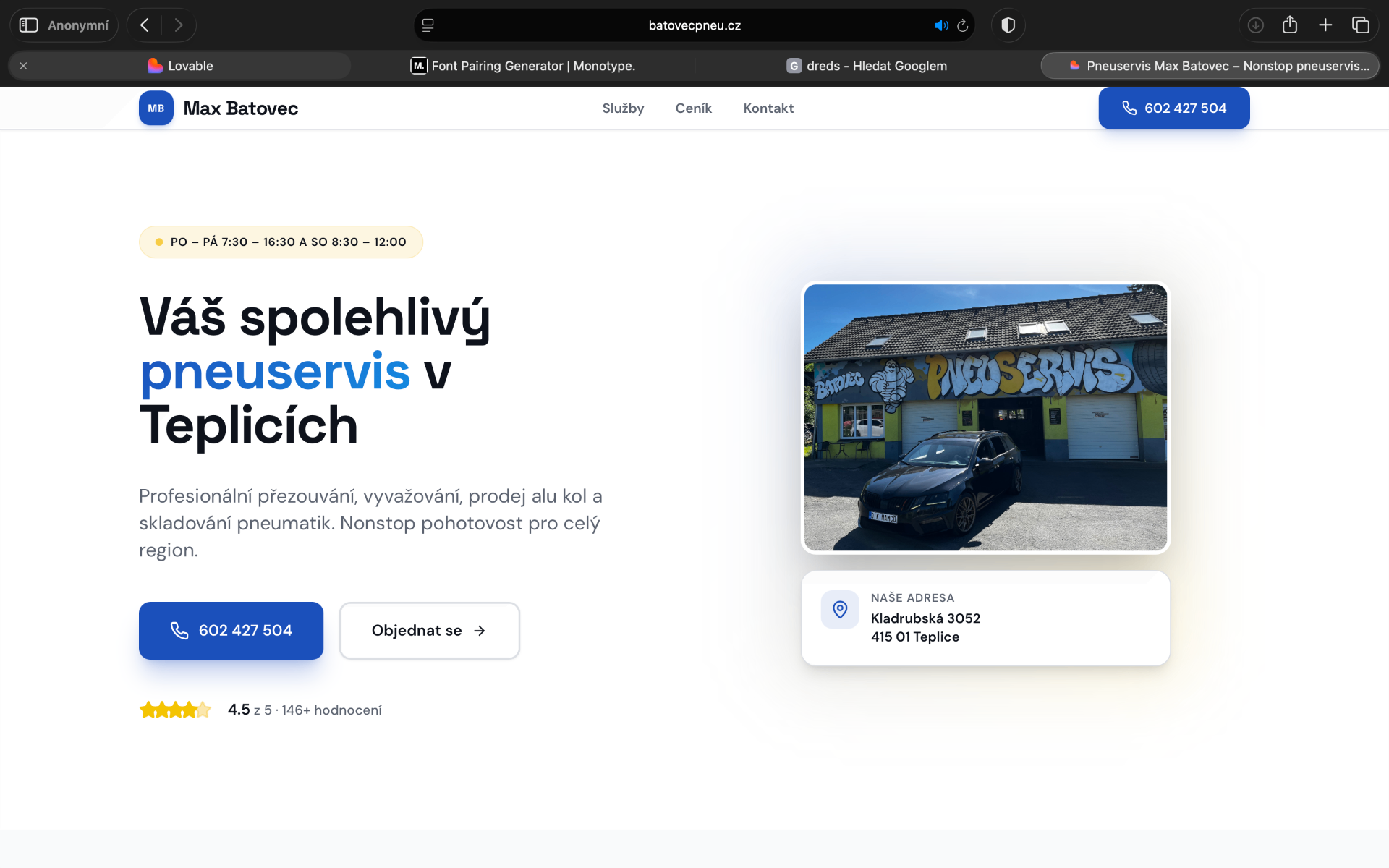Open the pneuservis building photo
The width and height of the screenshot is (1389, 868).
(x=985, y=417)
